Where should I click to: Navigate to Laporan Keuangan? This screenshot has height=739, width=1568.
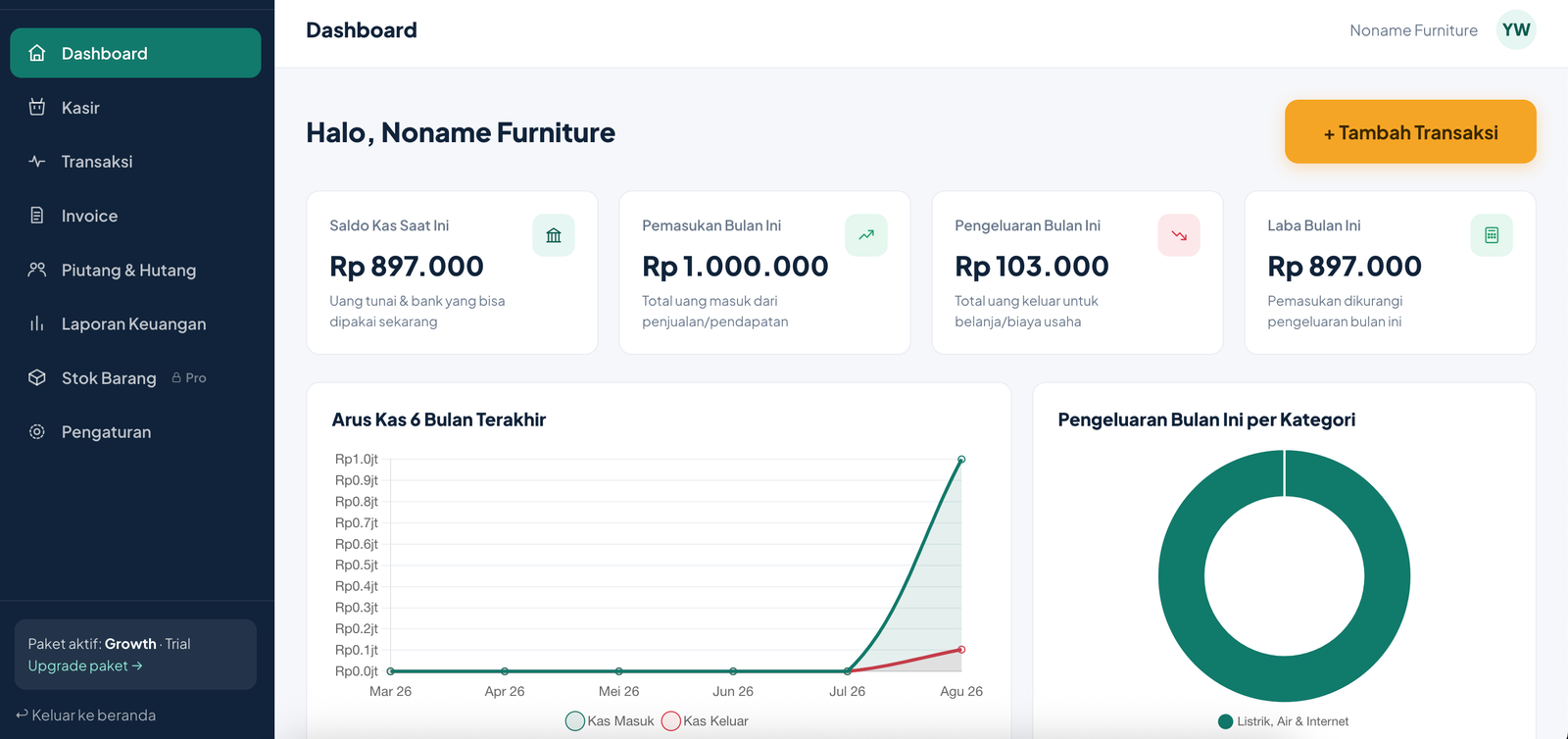pyautogui.click(x=135, y=323)
